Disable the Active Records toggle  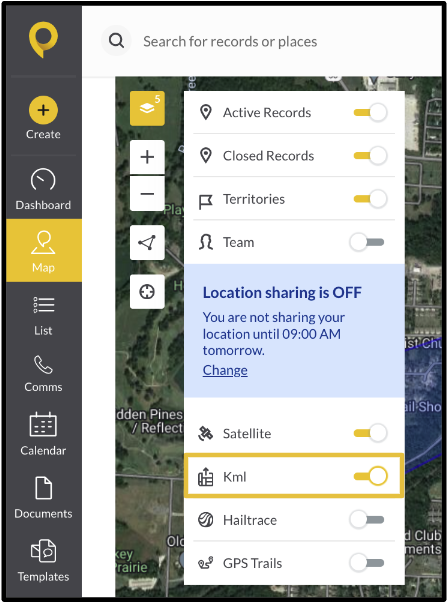point(370,113)
